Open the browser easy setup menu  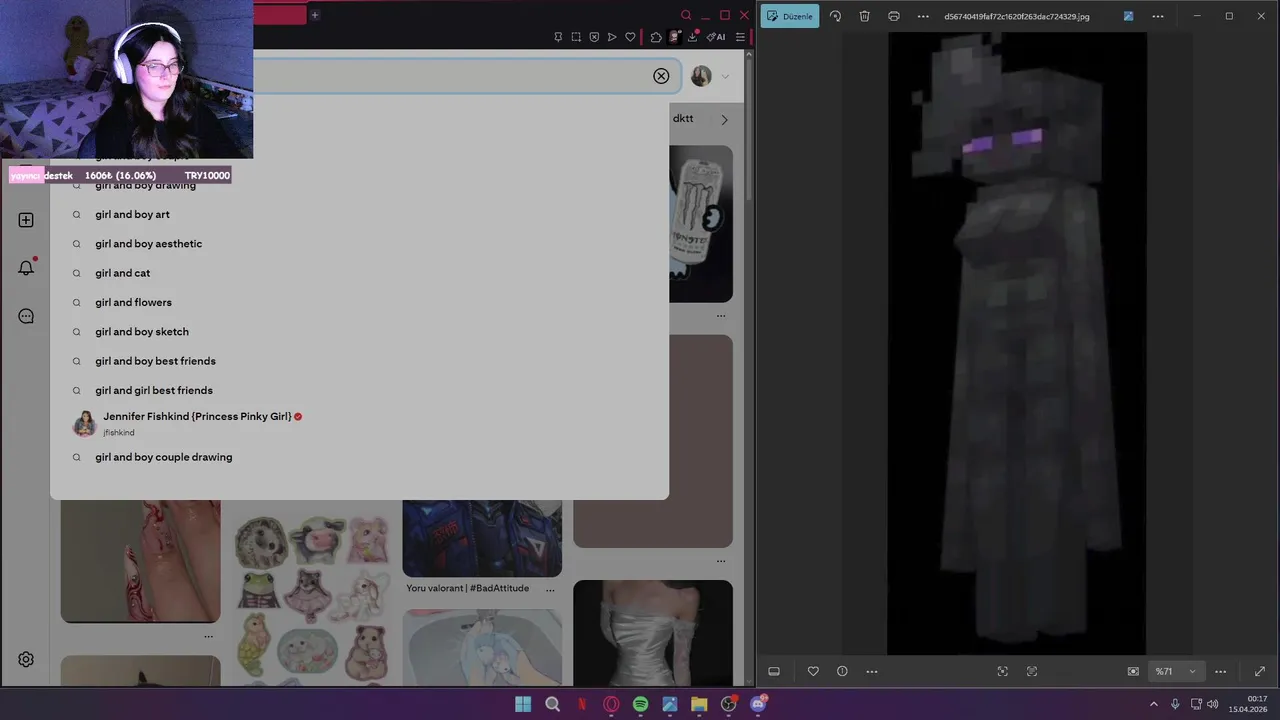click(741, 37)
